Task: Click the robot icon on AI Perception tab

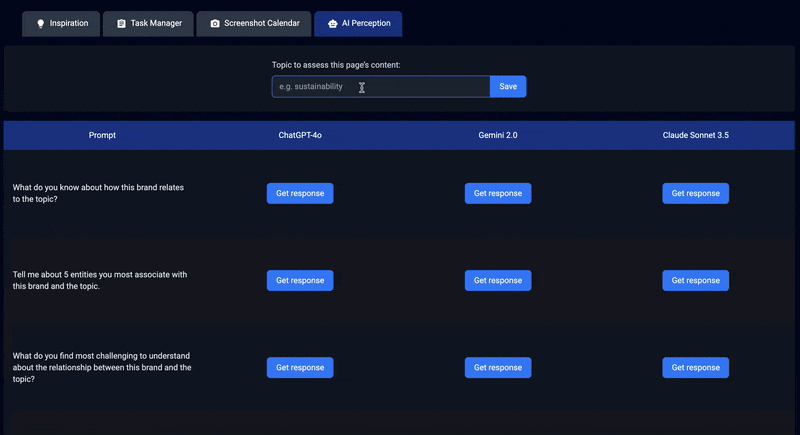Action: 333,23
